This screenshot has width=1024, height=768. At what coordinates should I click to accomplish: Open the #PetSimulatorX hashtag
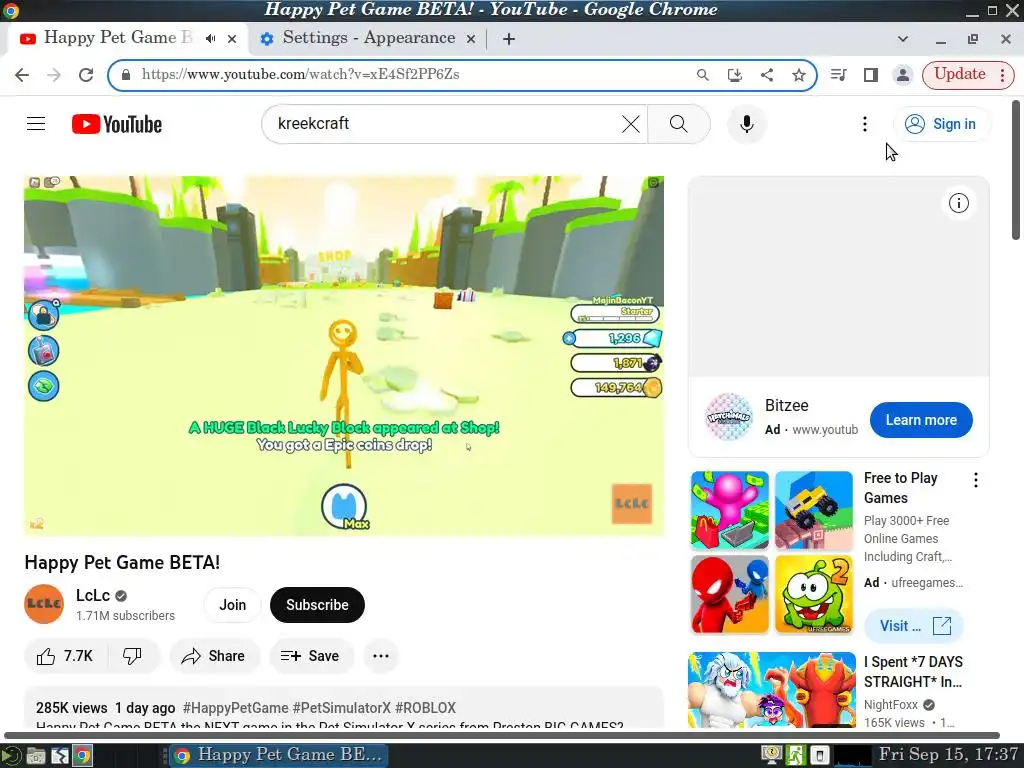(342, 708)
